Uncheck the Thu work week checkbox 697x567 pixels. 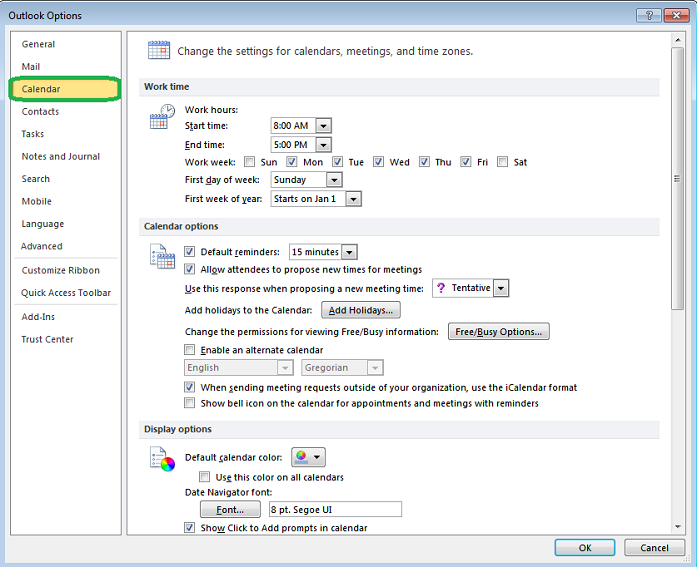(424, 162)
